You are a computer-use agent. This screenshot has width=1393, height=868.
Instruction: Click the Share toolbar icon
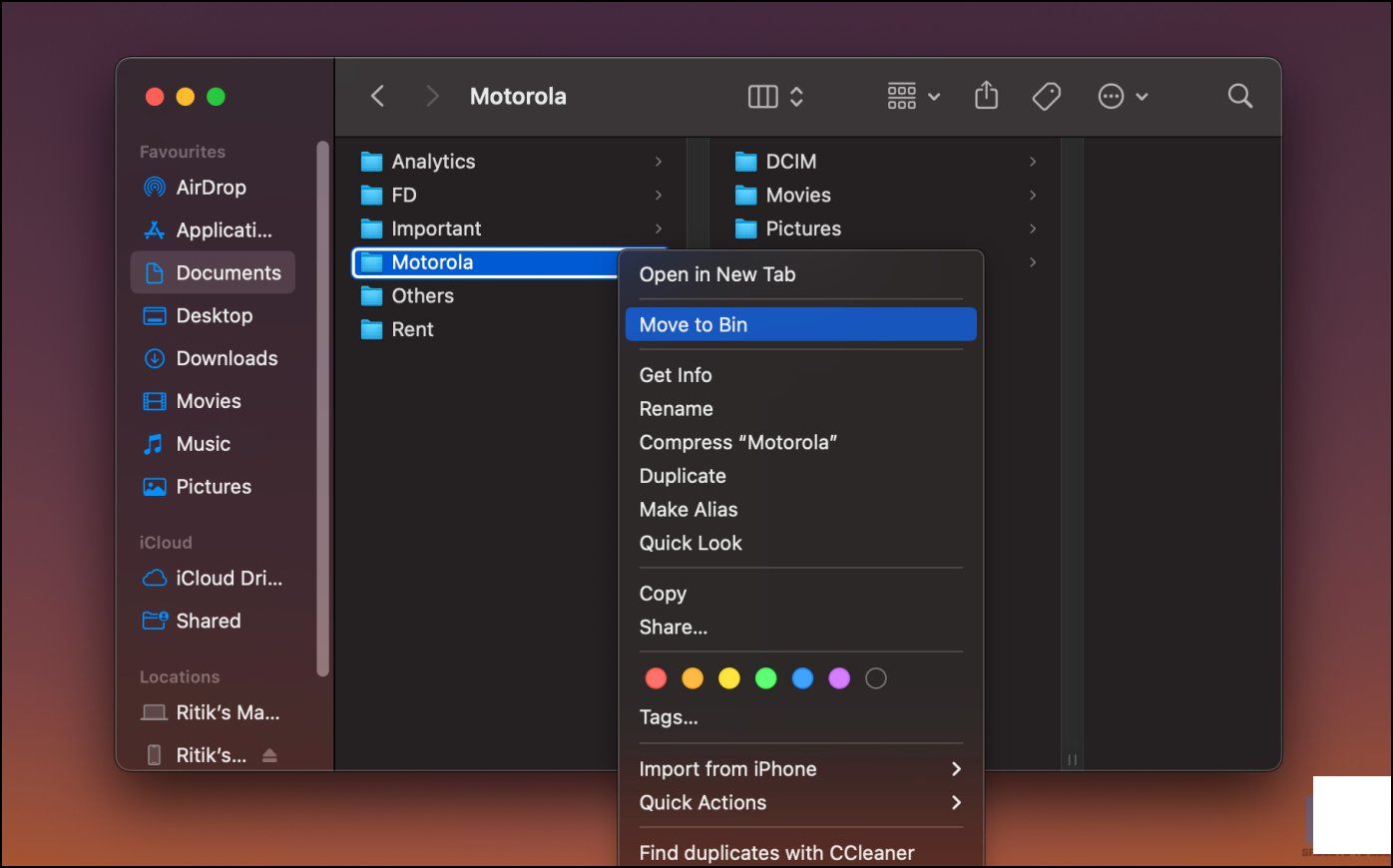coord(986,96)
